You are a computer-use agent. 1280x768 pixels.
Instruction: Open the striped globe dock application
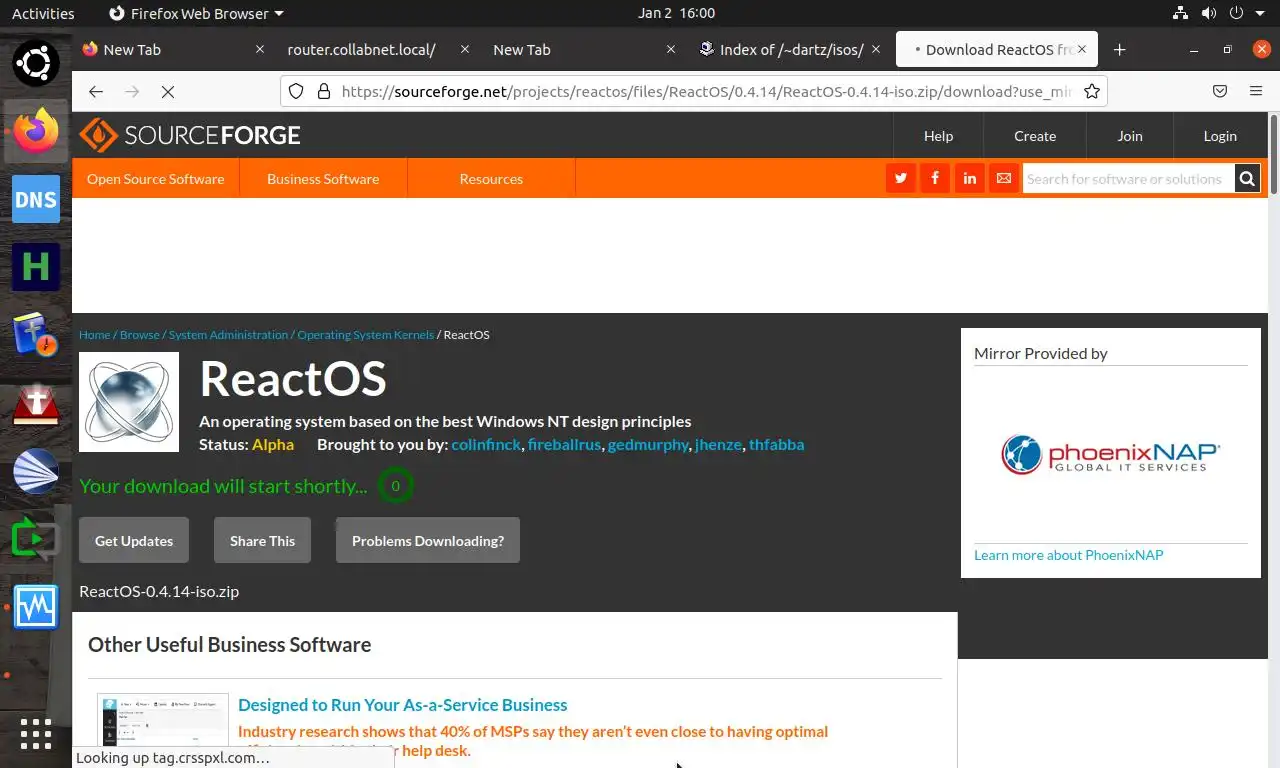pyautogui.click(x=36, y=471)
